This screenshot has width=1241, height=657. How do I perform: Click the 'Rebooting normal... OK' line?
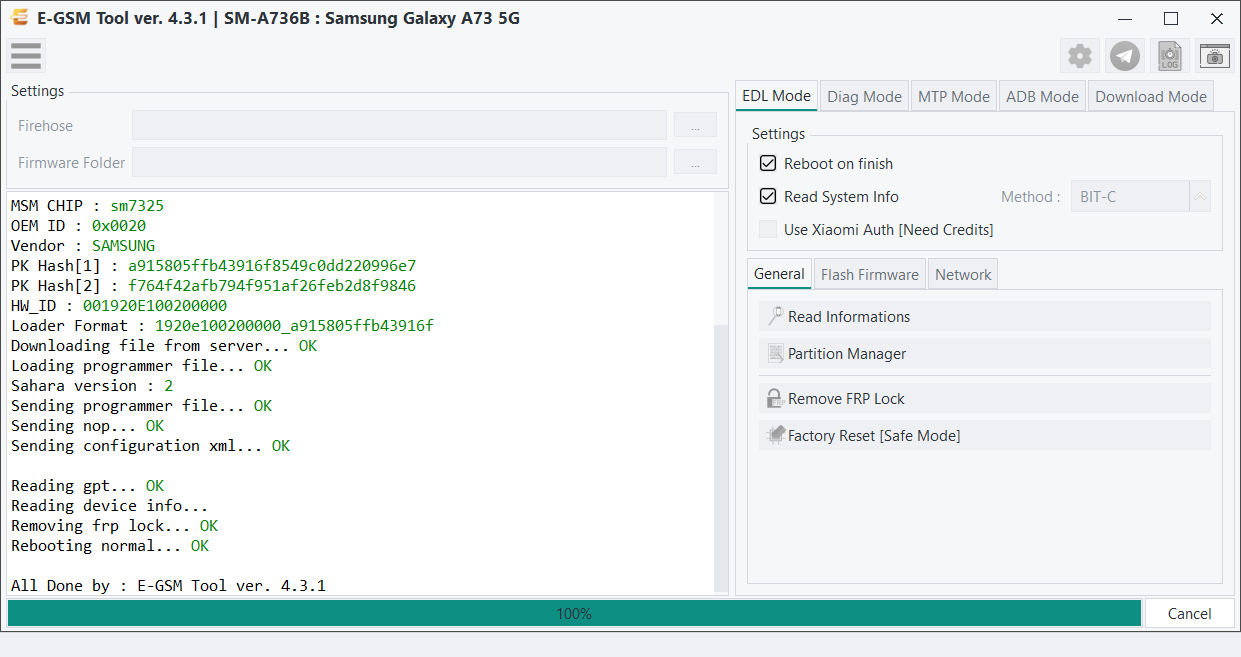point(110,546)
